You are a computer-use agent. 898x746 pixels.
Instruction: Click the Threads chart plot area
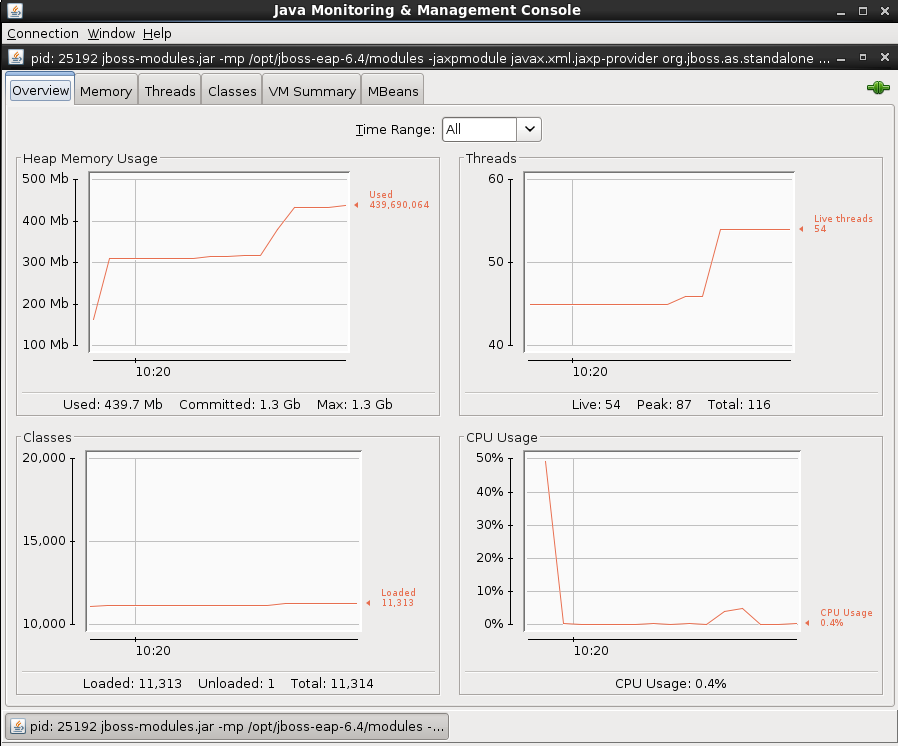[659, 262]
